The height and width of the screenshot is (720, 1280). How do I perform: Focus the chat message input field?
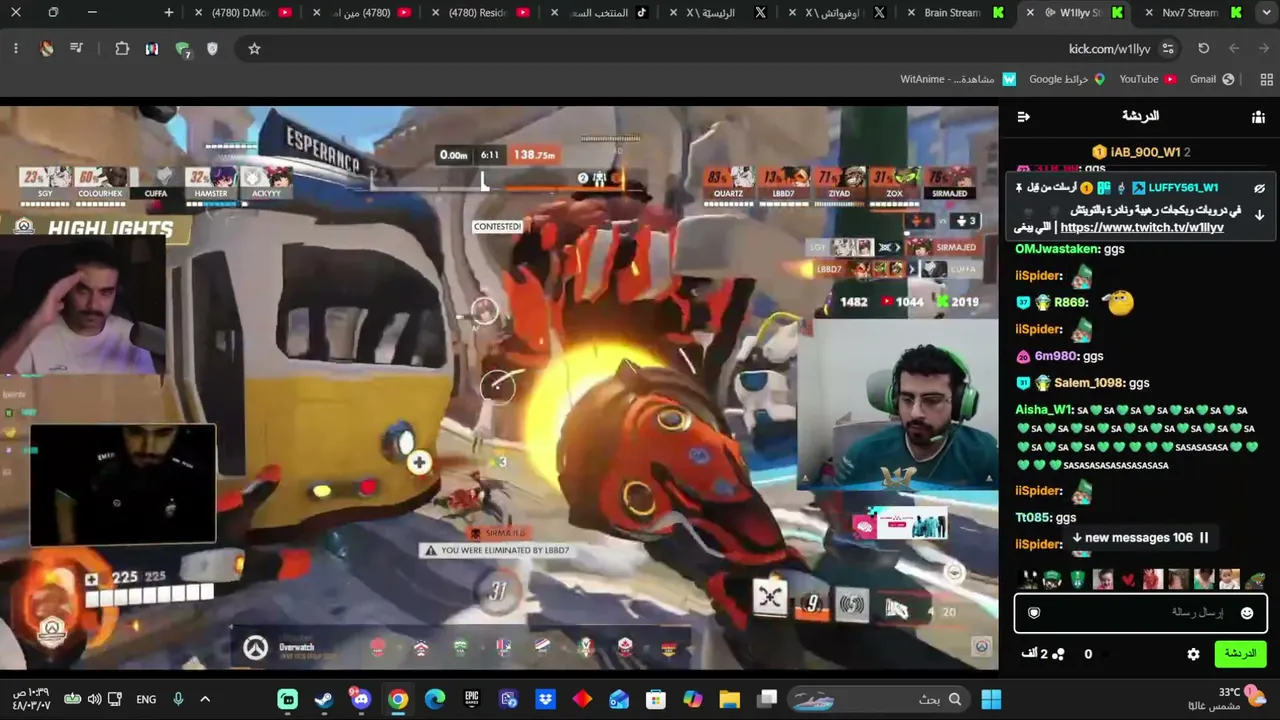coord(1141,613)
